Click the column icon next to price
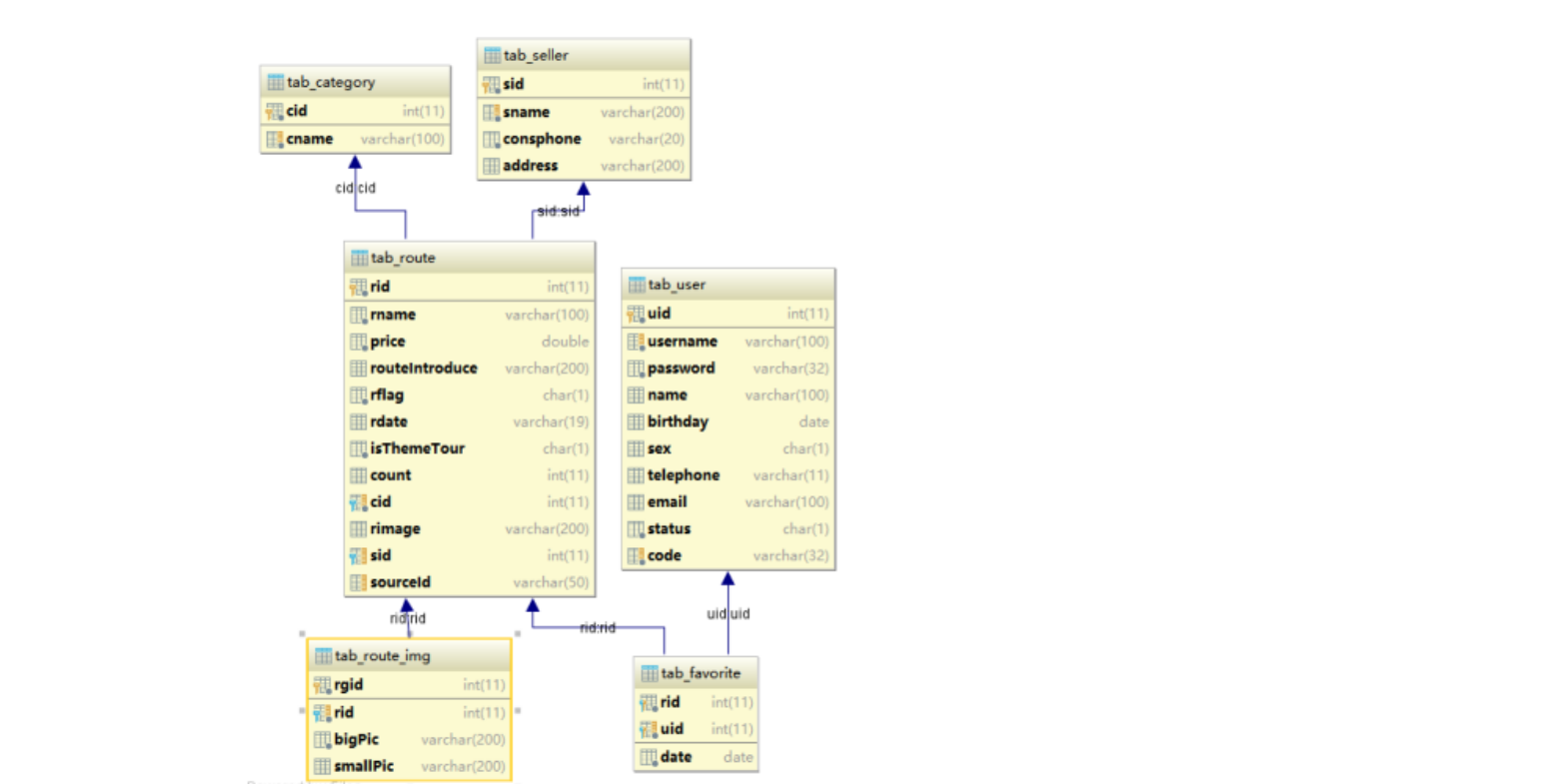Screen dimensions: 1550x784 point(359,342)
